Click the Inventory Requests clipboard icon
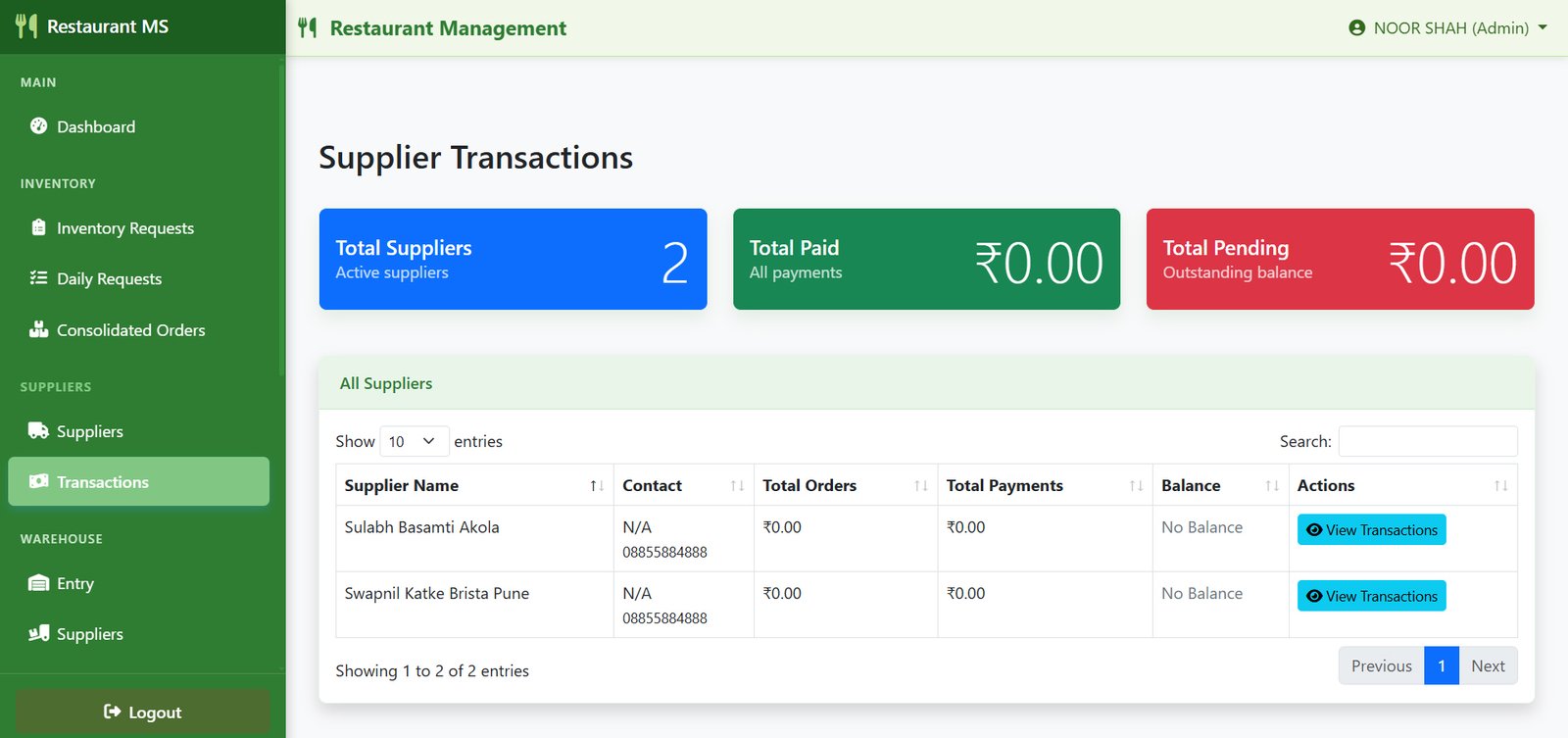Screen dimensions: 1568x738 [38, 227]
